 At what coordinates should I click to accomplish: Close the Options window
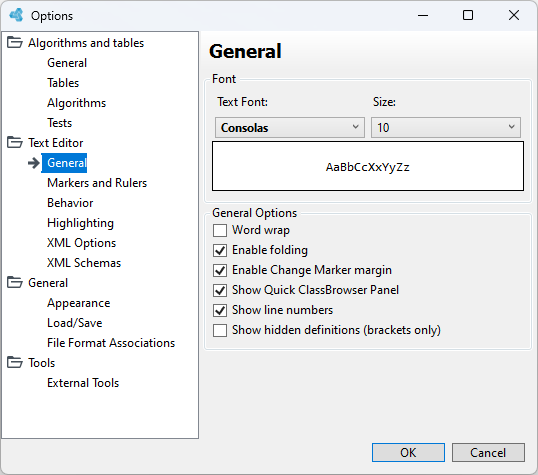(514, 15)
